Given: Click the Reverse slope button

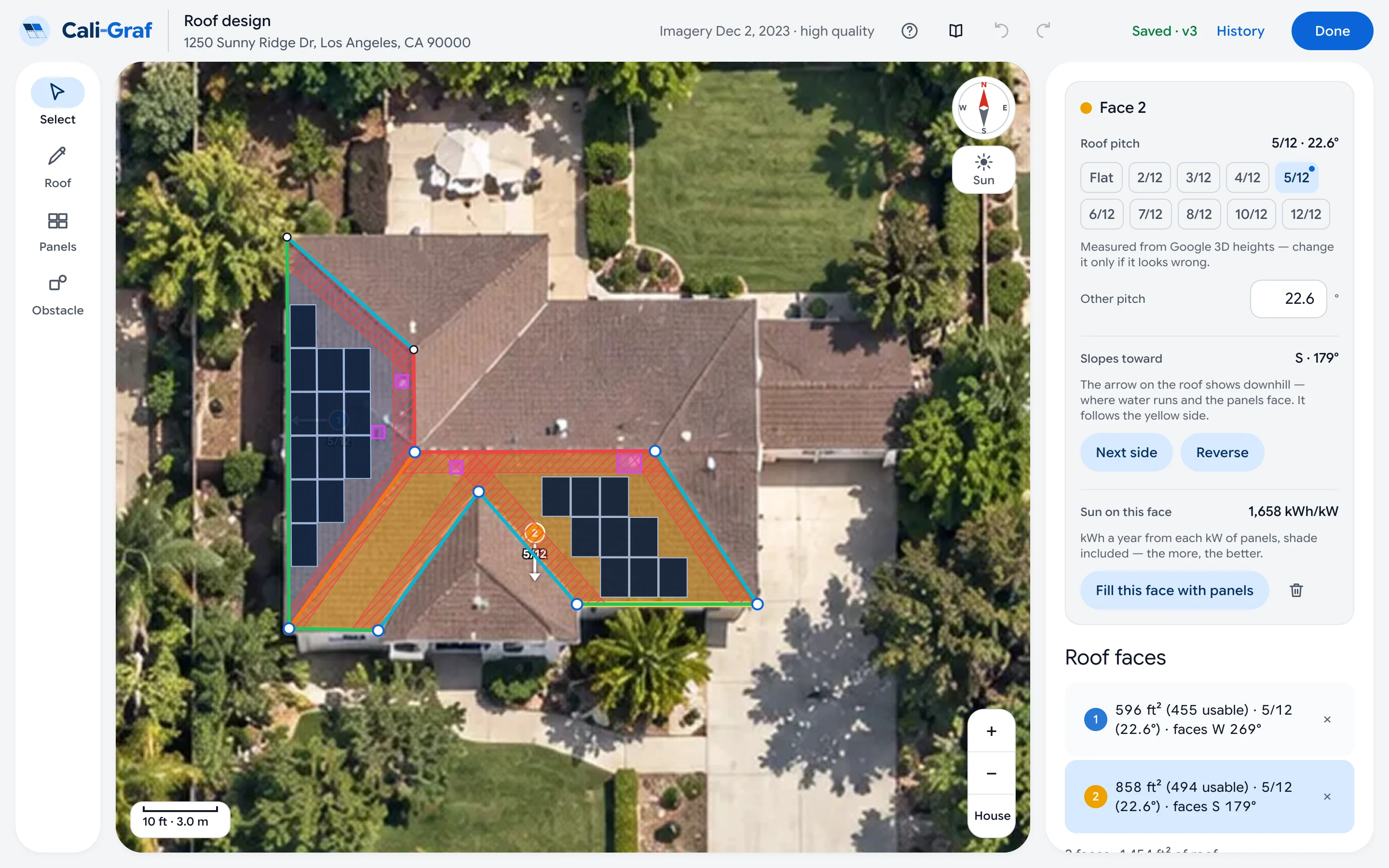Looking at the screenshot, I should (x=1222, y=452).
